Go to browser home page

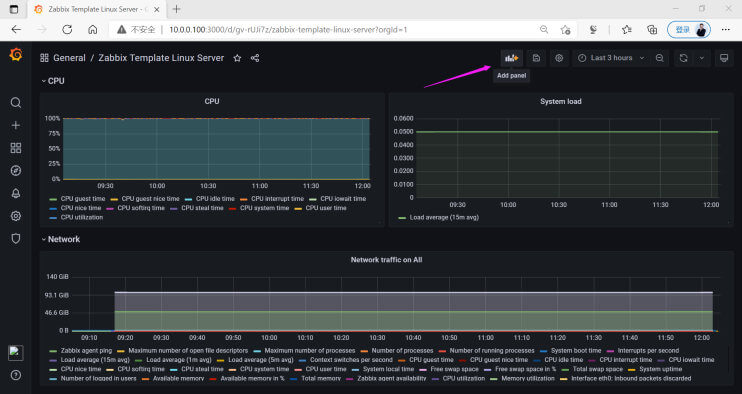click(93, 29)
